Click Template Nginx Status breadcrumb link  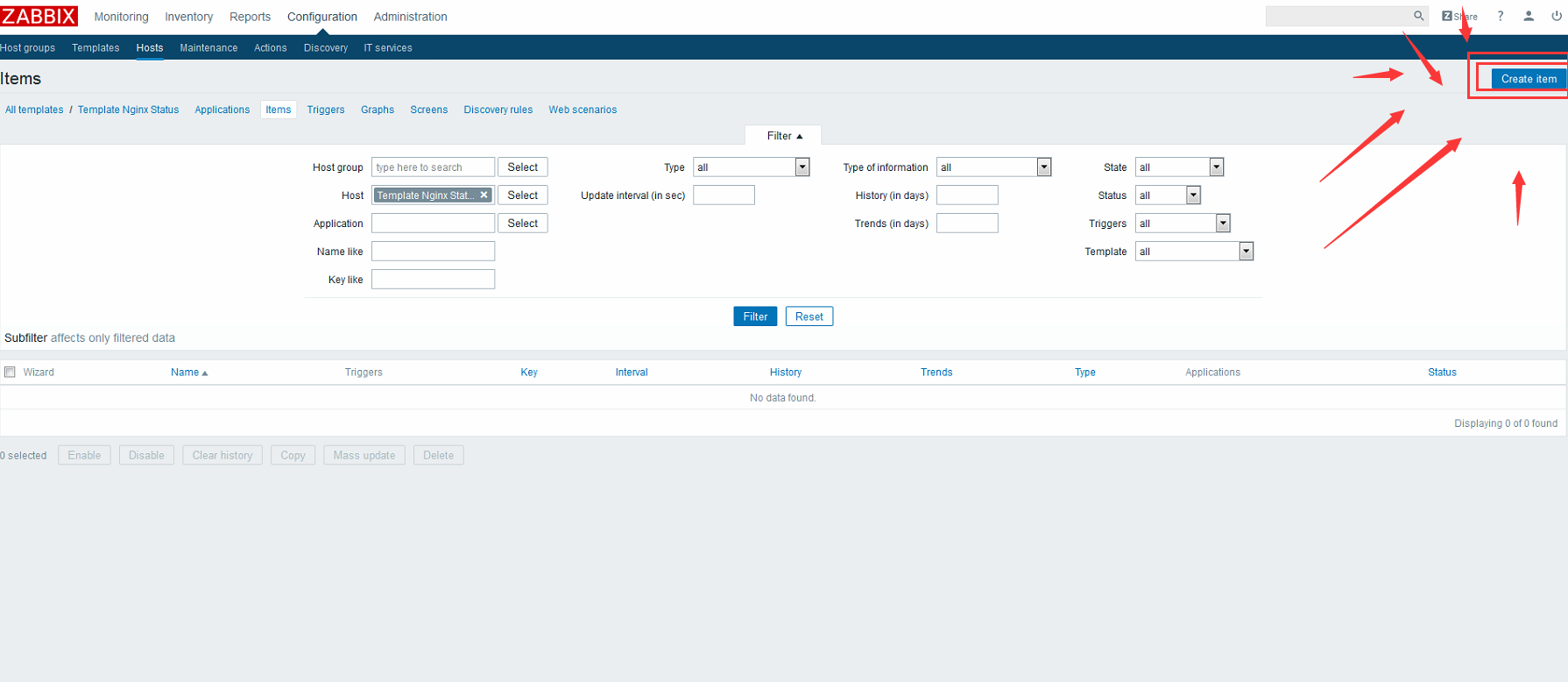click(128, 110)
